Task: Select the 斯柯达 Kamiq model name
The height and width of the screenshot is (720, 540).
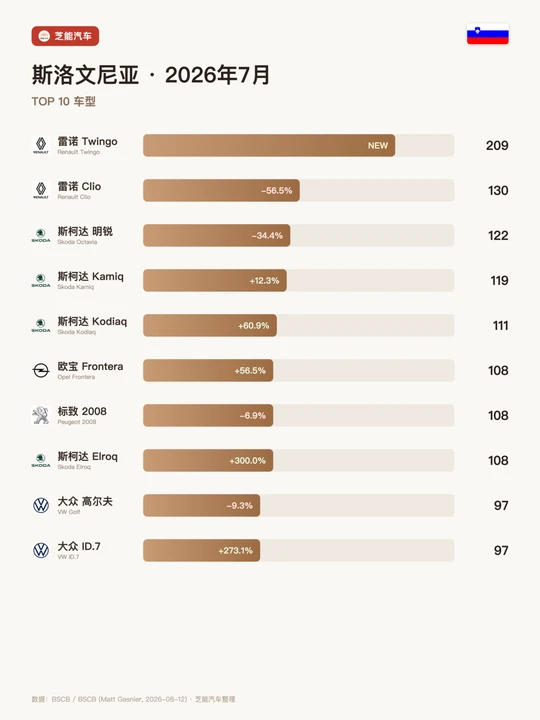Action: pyautogui.click(x=90, y=276)
